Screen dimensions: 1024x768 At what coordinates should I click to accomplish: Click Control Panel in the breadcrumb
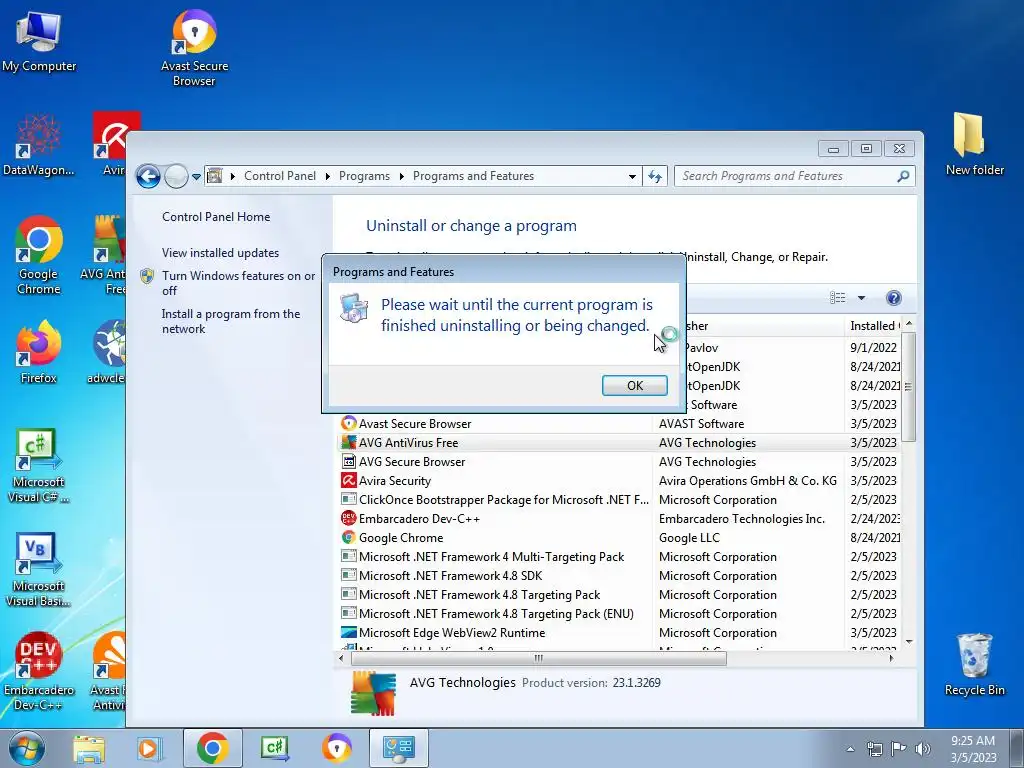(x=280, y=176)
